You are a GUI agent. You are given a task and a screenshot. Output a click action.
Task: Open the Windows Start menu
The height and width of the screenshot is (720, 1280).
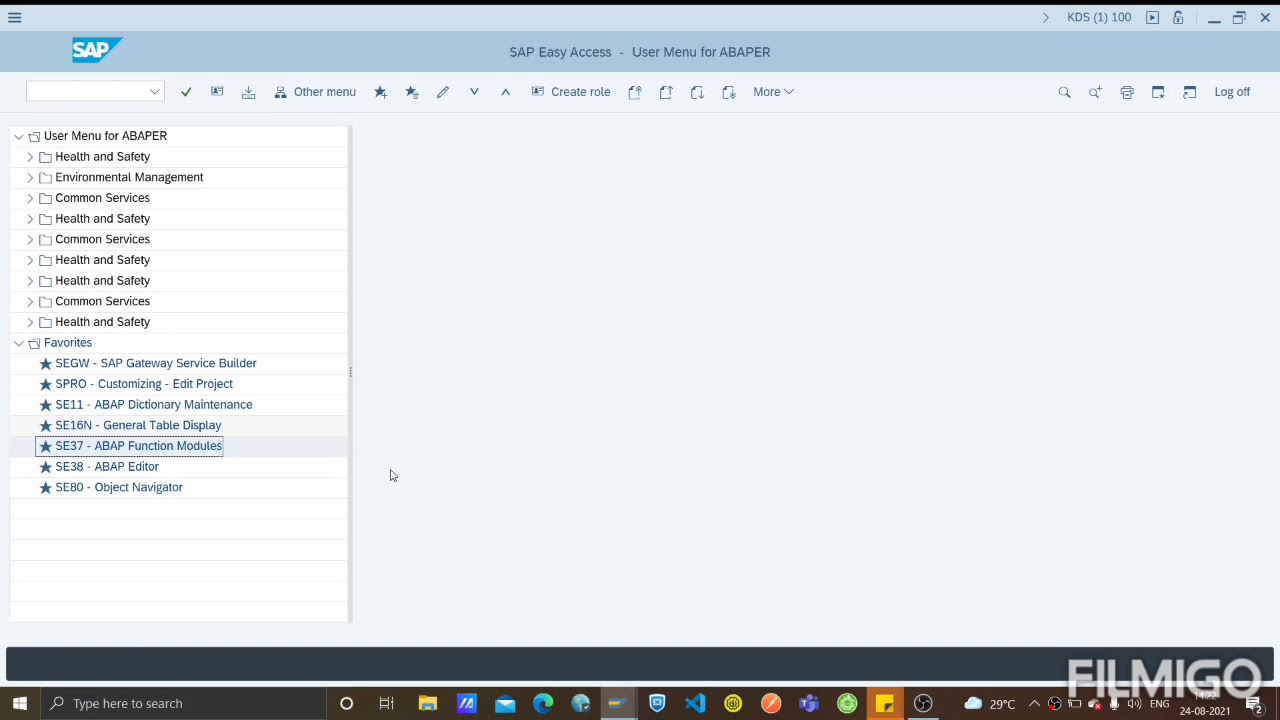(x=20, y=703)
